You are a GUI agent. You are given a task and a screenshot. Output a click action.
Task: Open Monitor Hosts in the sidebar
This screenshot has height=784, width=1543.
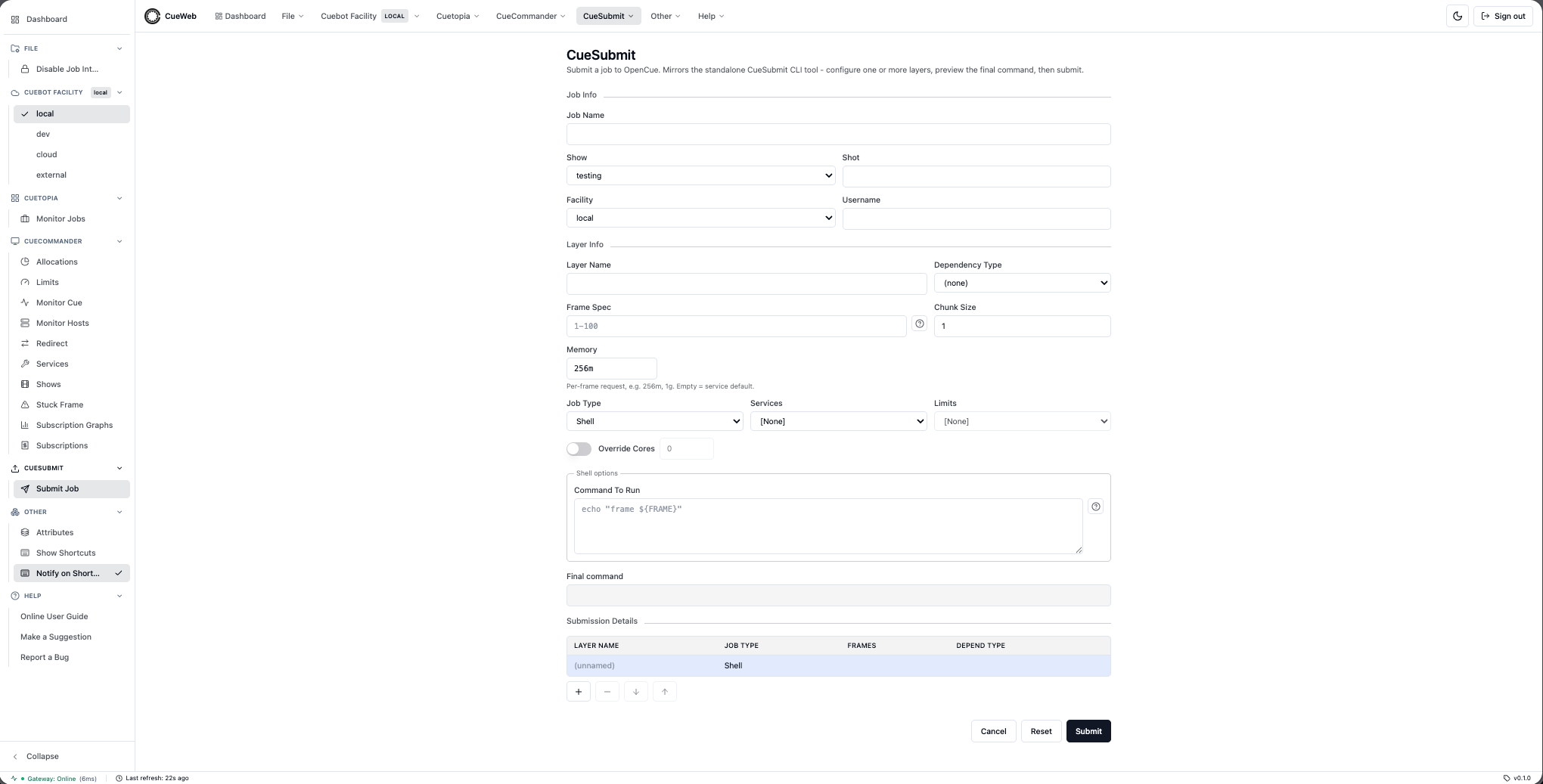pos(72,323)
